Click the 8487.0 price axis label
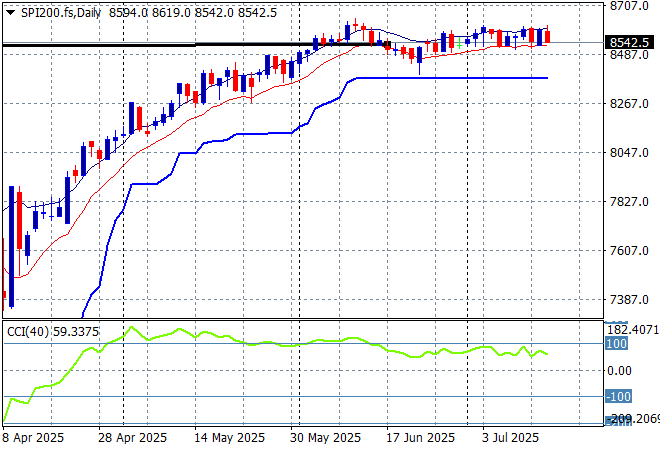Screen dimensions: 660x450 pos(629,54)
